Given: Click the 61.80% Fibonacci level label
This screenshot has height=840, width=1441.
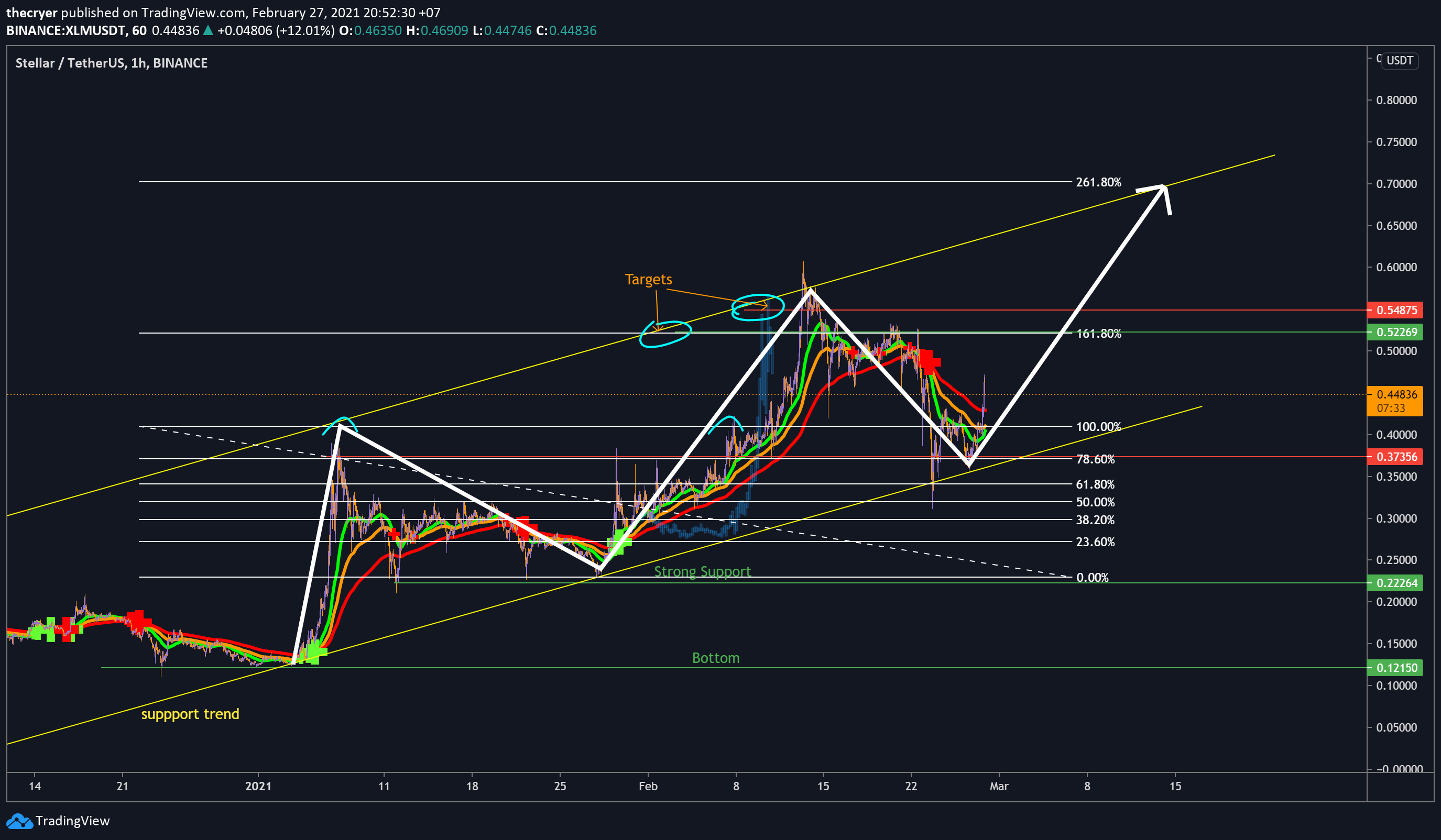Looking at the screenshot, I should 1095,484.
